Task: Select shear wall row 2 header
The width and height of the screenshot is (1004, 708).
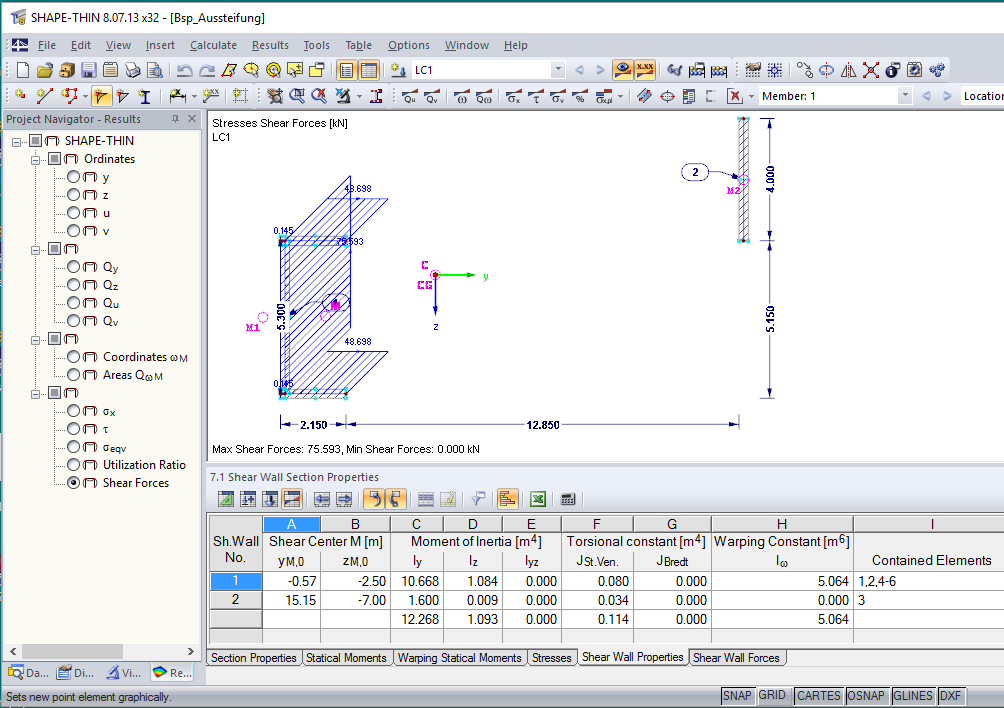Action: pos(235,600)
